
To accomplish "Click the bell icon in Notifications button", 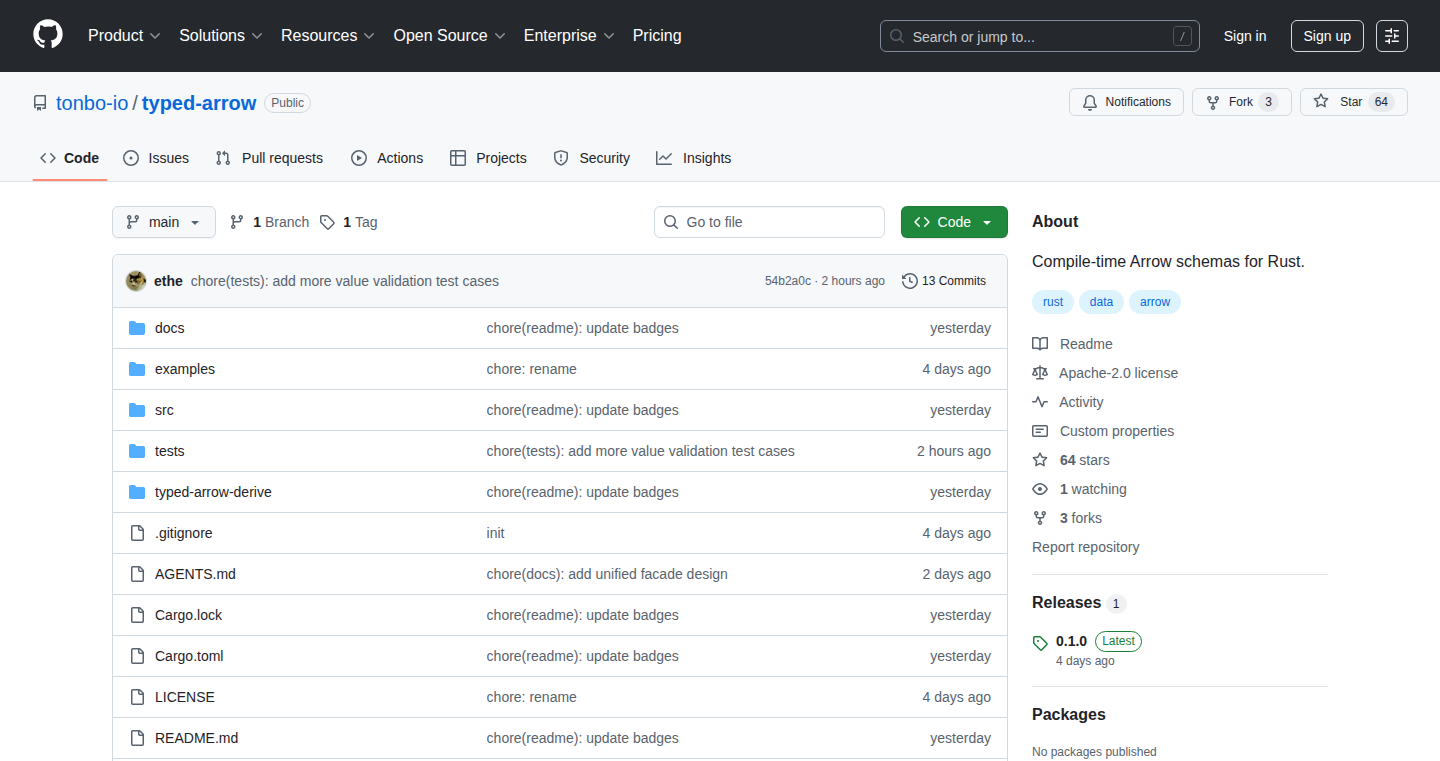I will (1090, 102).
